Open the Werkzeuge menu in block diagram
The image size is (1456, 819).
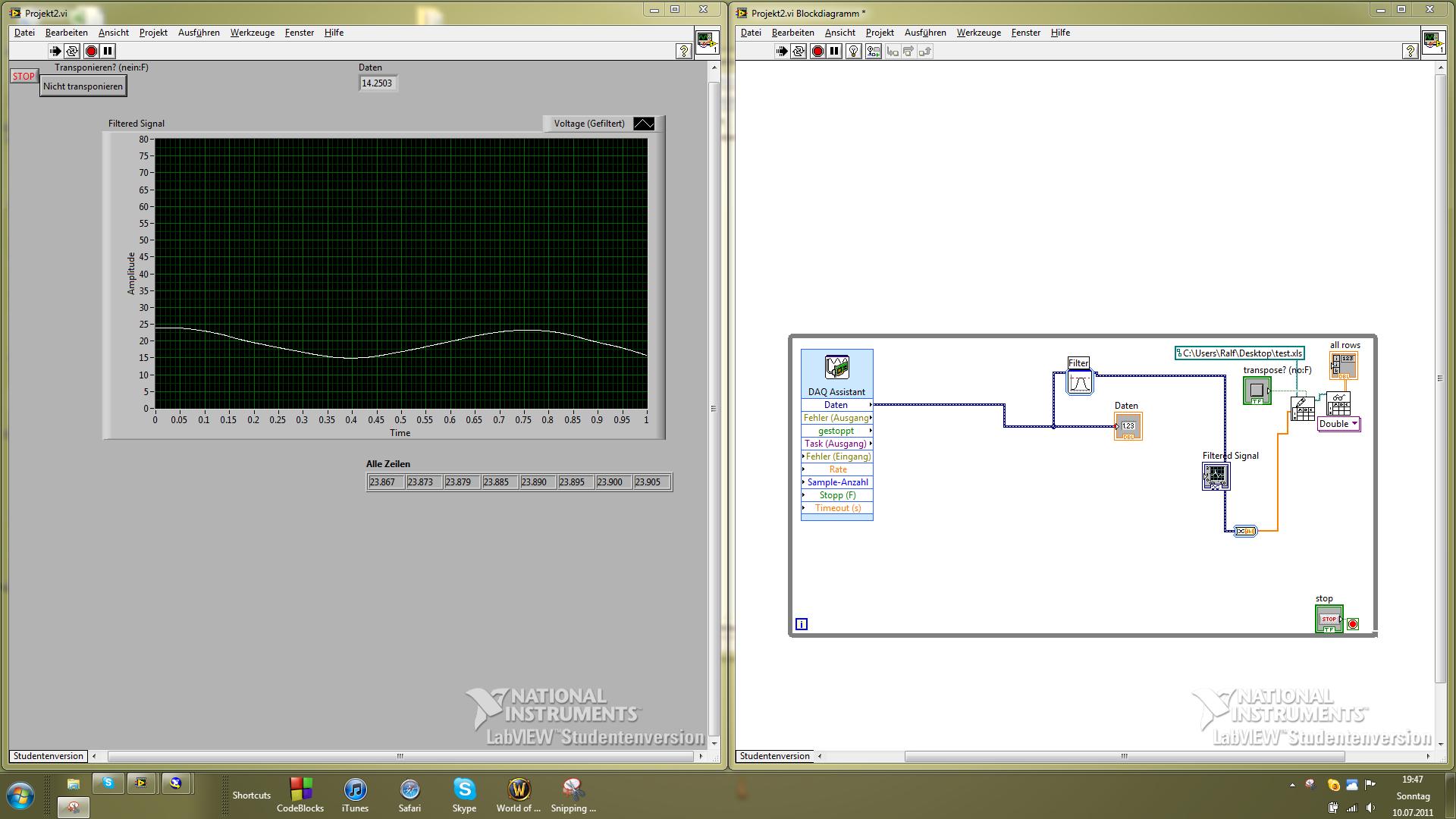978,33
